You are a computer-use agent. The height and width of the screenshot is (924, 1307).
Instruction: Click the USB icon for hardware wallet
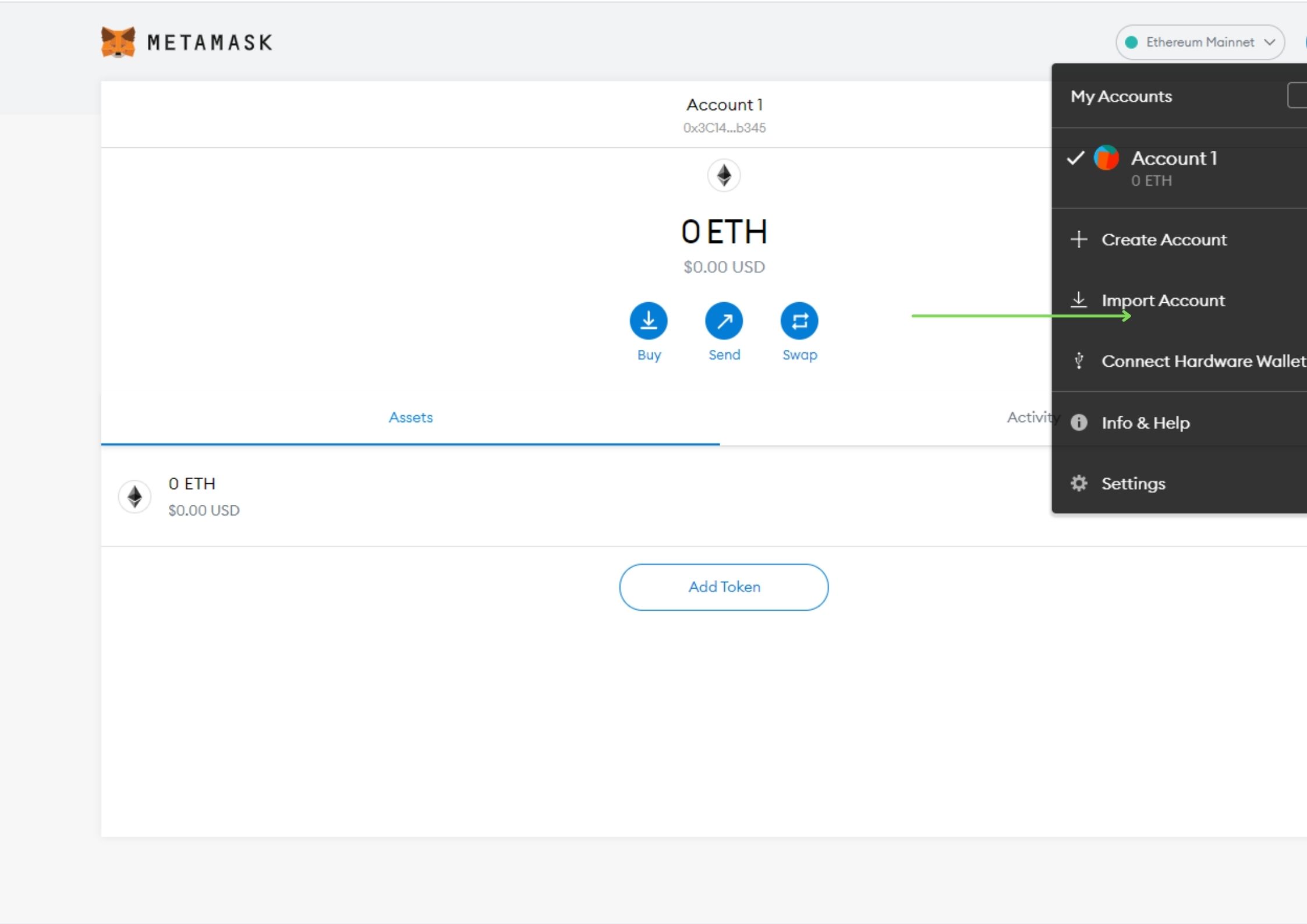point(1079,361)
